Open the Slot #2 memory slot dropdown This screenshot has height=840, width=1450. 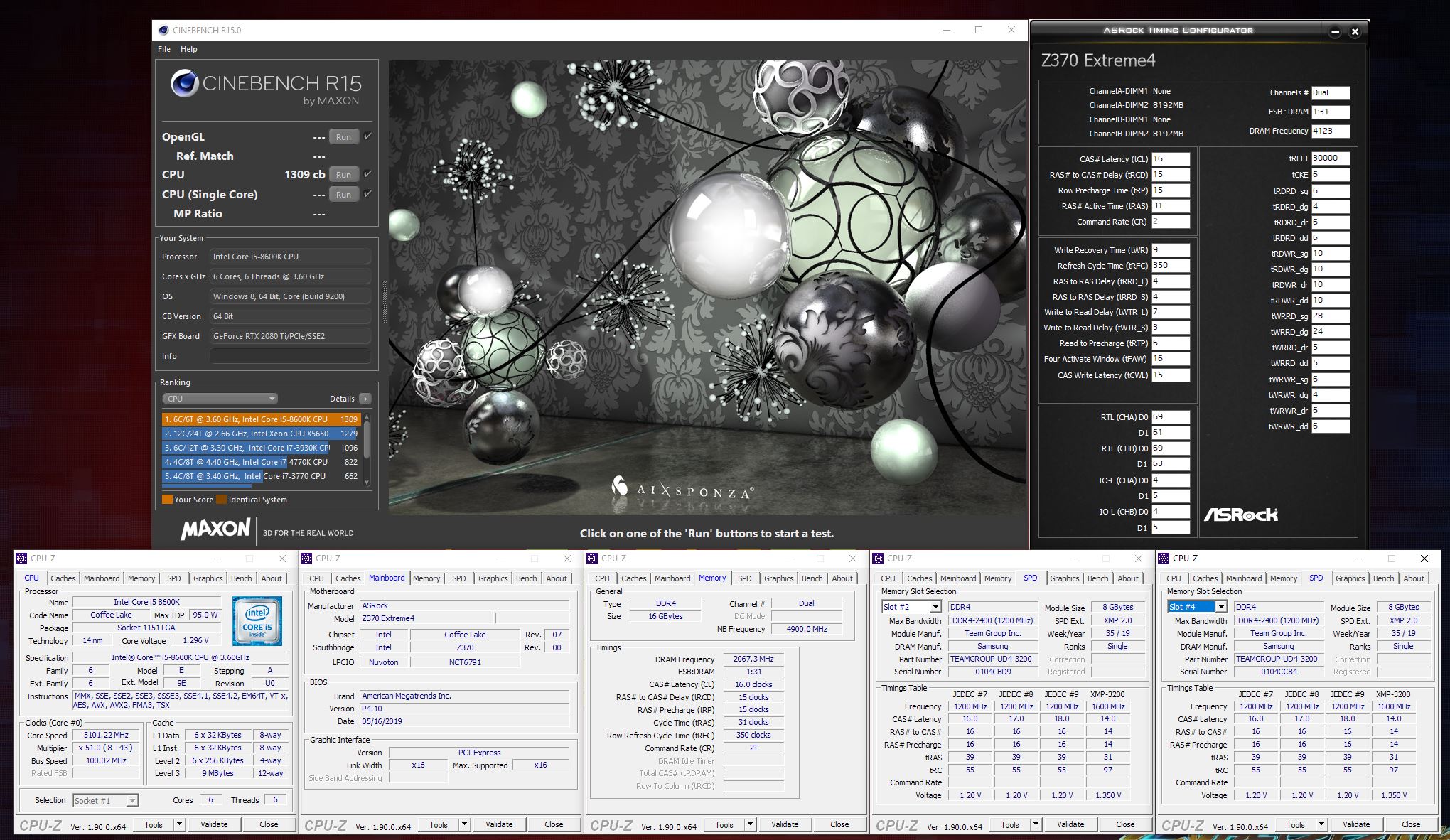click(911, 607)
